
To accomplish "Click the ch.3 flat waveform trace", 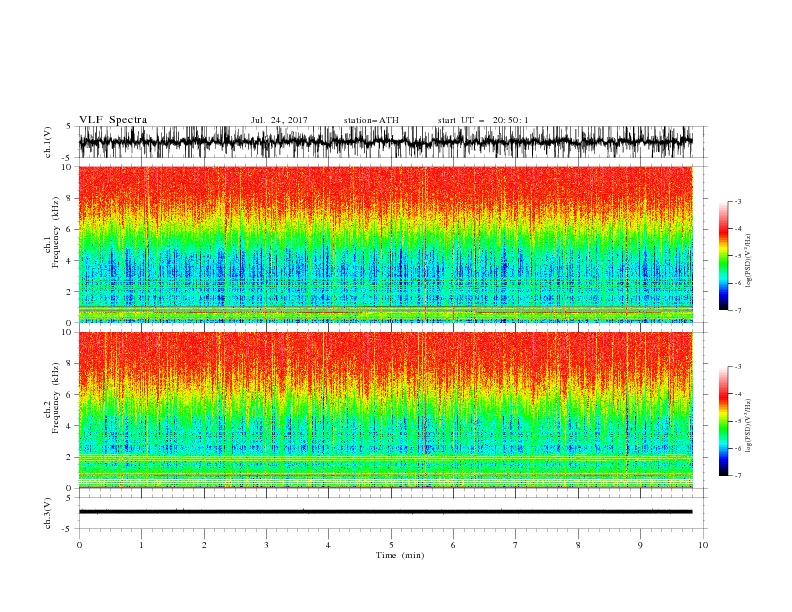I will pos(385,512).
